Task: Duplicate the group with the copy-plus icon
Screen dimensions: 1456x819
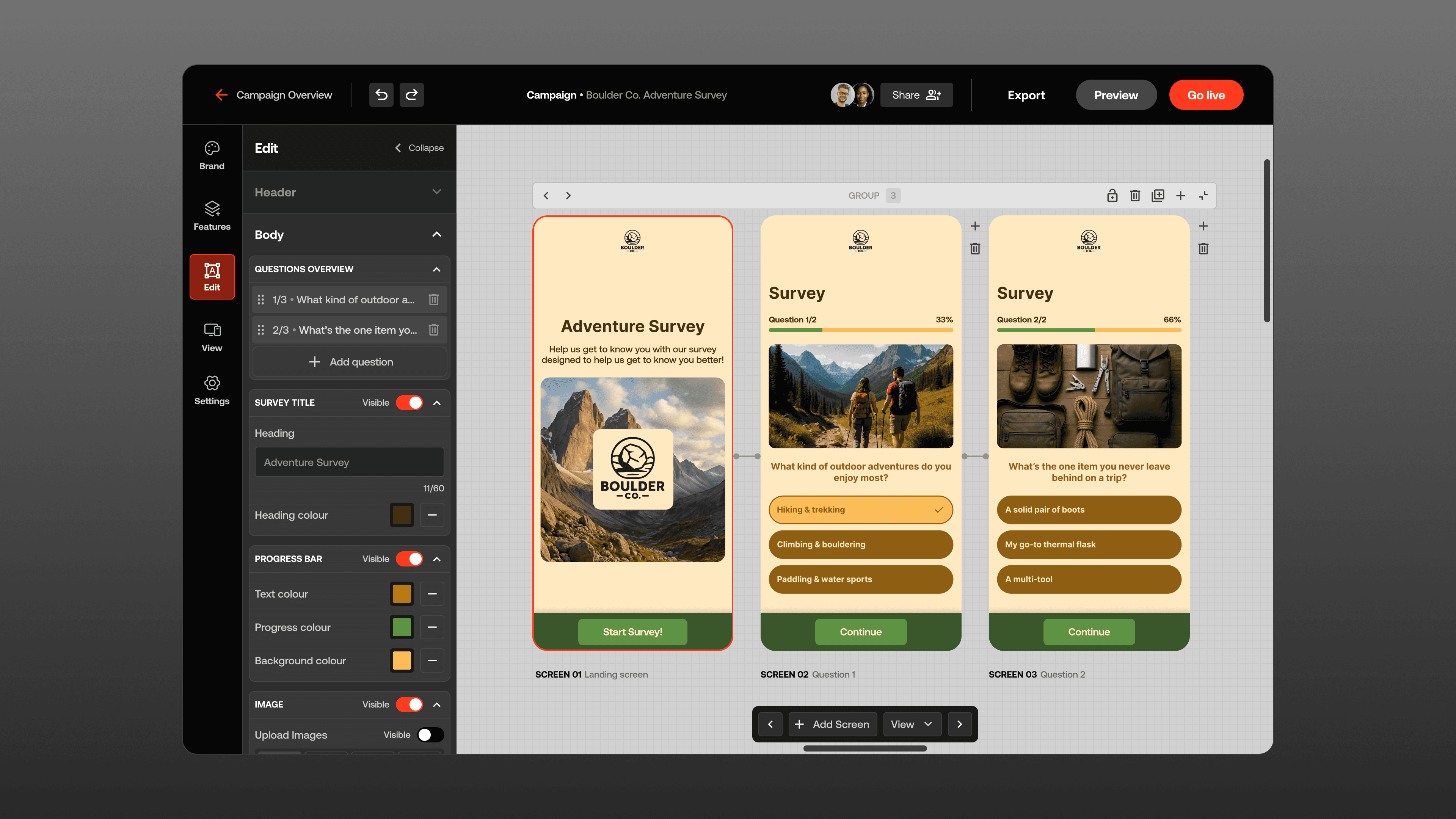Action: [x=1158, y=196]
